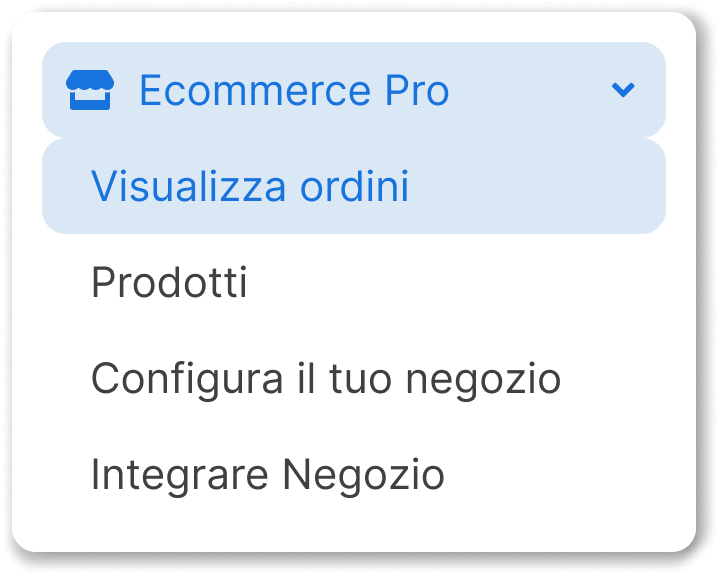This screenshot has height=576, width=720.
Task: Go to Configura il tuo negozio
Action: [354, 378]
